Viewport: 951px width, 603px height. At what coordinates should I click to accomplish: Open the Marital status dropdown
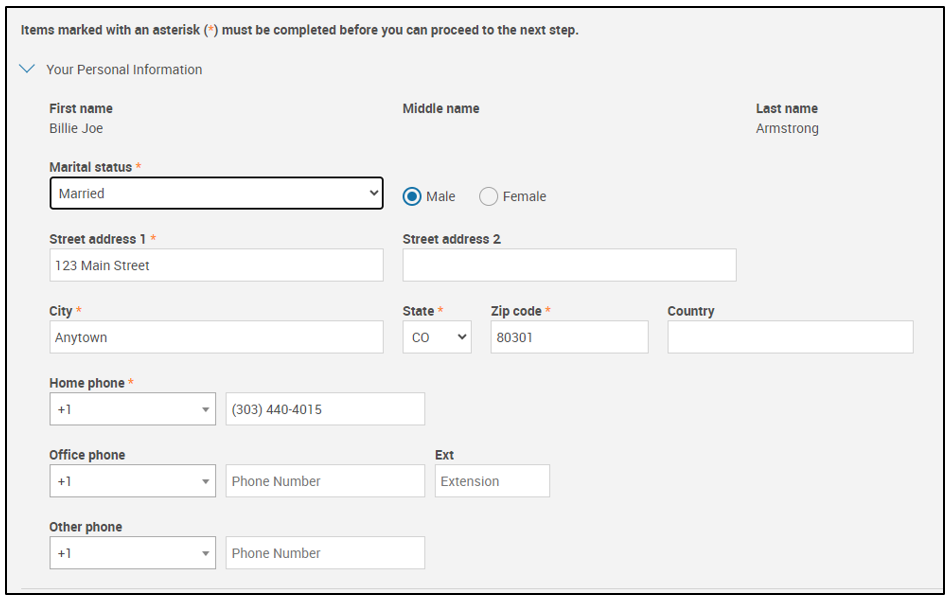coord(216,194)
